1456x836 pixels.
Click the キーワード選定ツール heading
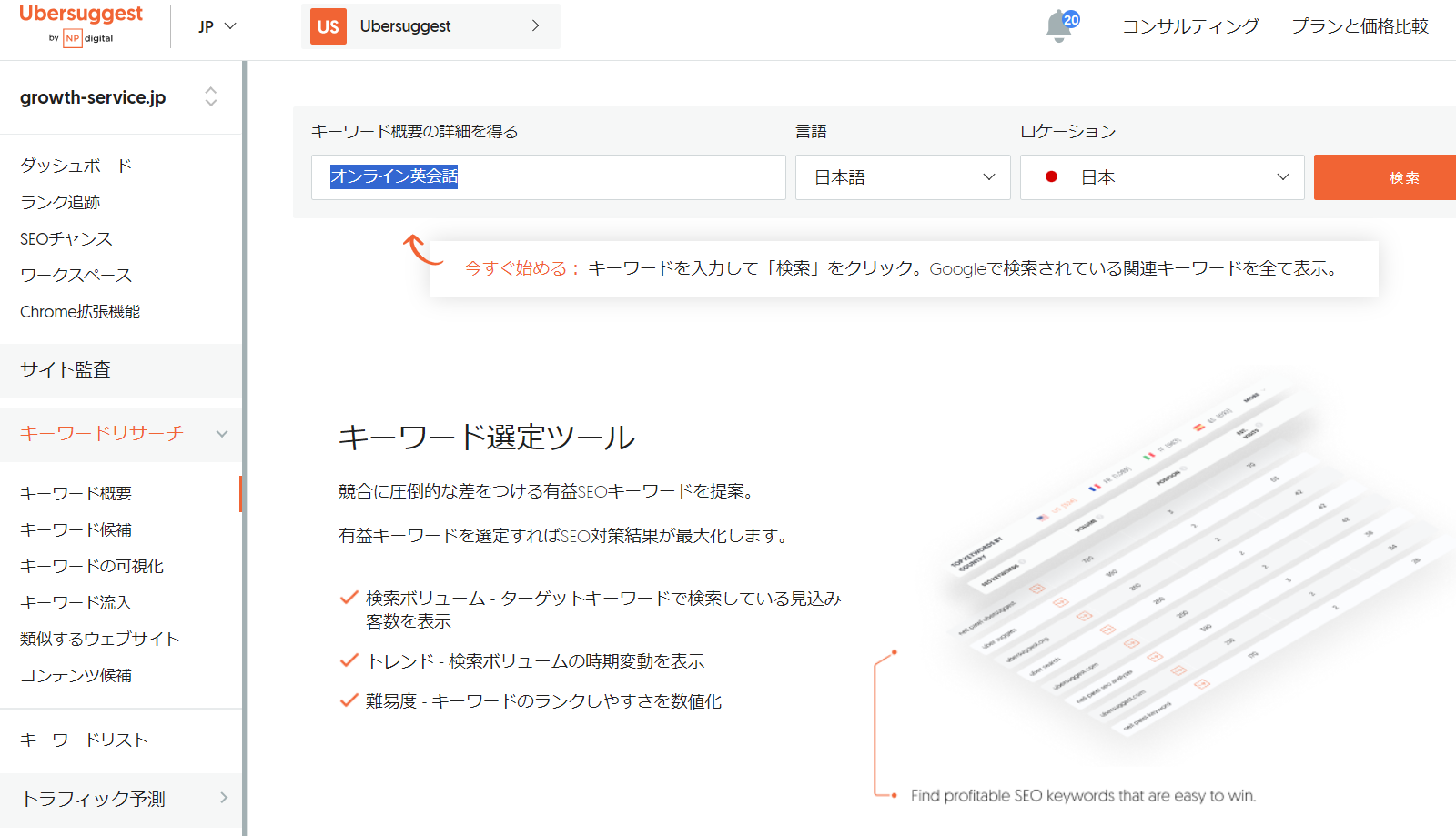point(487,438)
